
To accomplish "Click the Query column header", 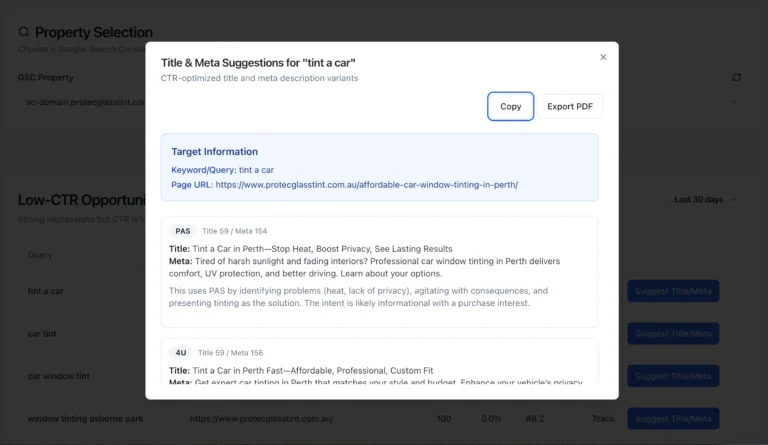I will coord(40,254).
